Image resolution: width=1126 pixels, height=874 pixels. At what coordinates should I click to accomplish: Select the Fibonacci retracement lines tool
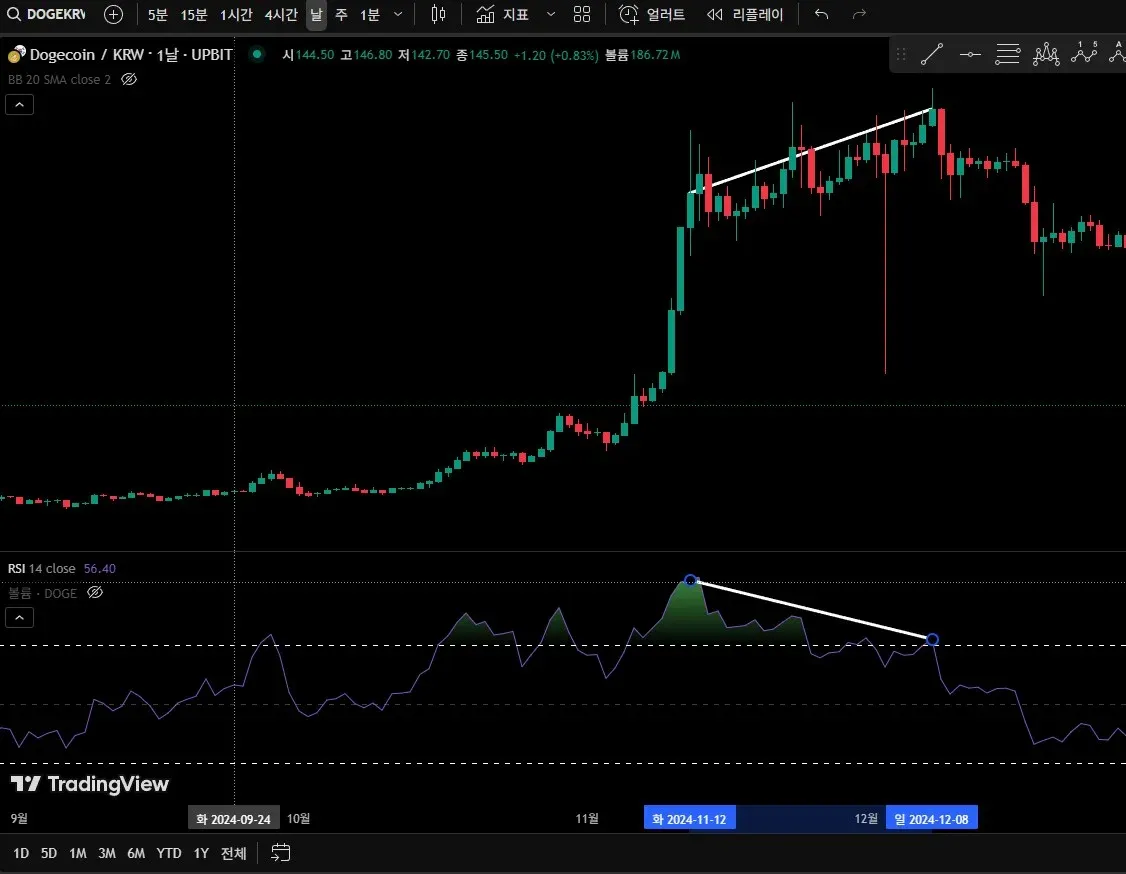pyautogui.click(x=1008, y=55)
